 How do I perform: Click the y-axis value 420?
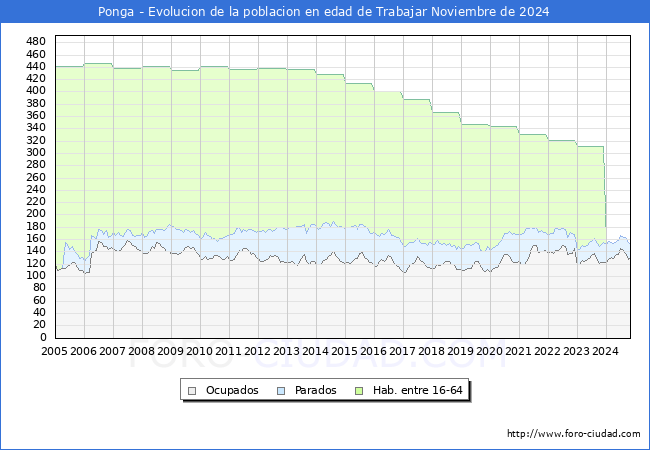click(x=36, y=78)
